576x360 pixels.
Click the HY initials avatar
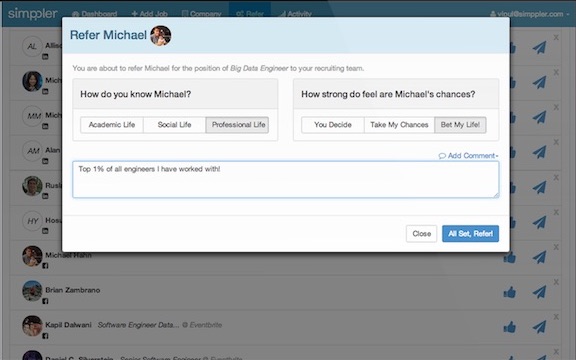[32, 221]
